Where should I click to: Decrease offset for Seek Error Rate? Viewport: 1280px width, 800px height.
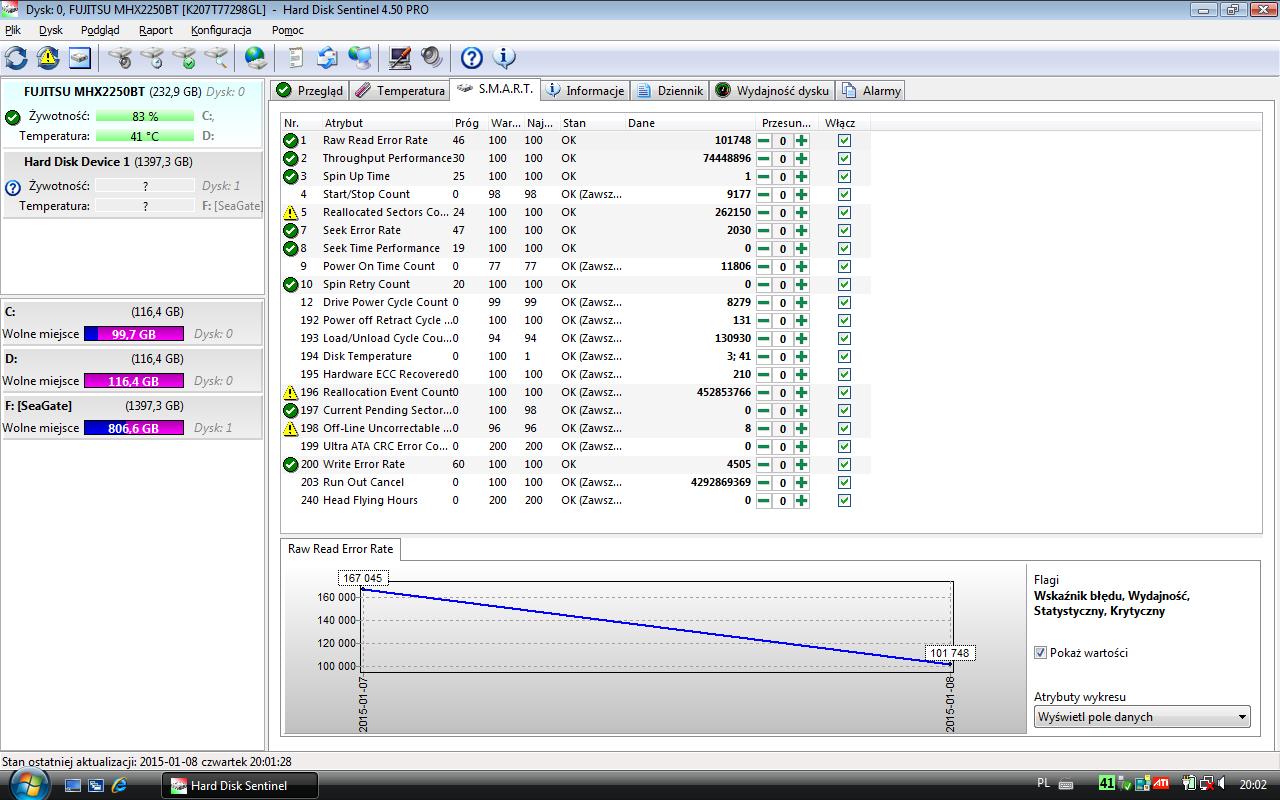[763, 231]
